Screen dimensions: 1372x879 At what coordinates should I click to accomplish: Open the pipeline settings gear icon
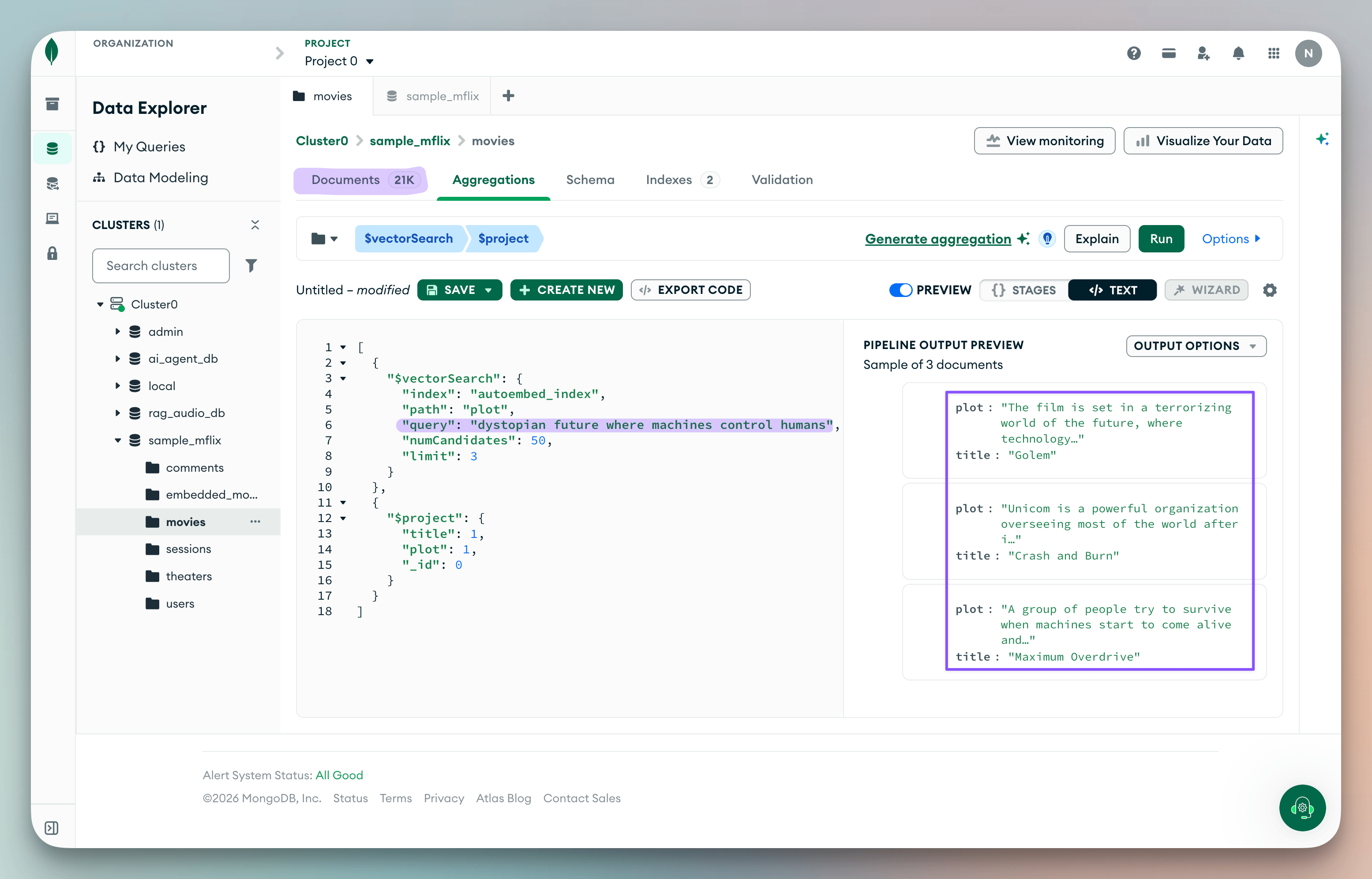coord(1269,290)
